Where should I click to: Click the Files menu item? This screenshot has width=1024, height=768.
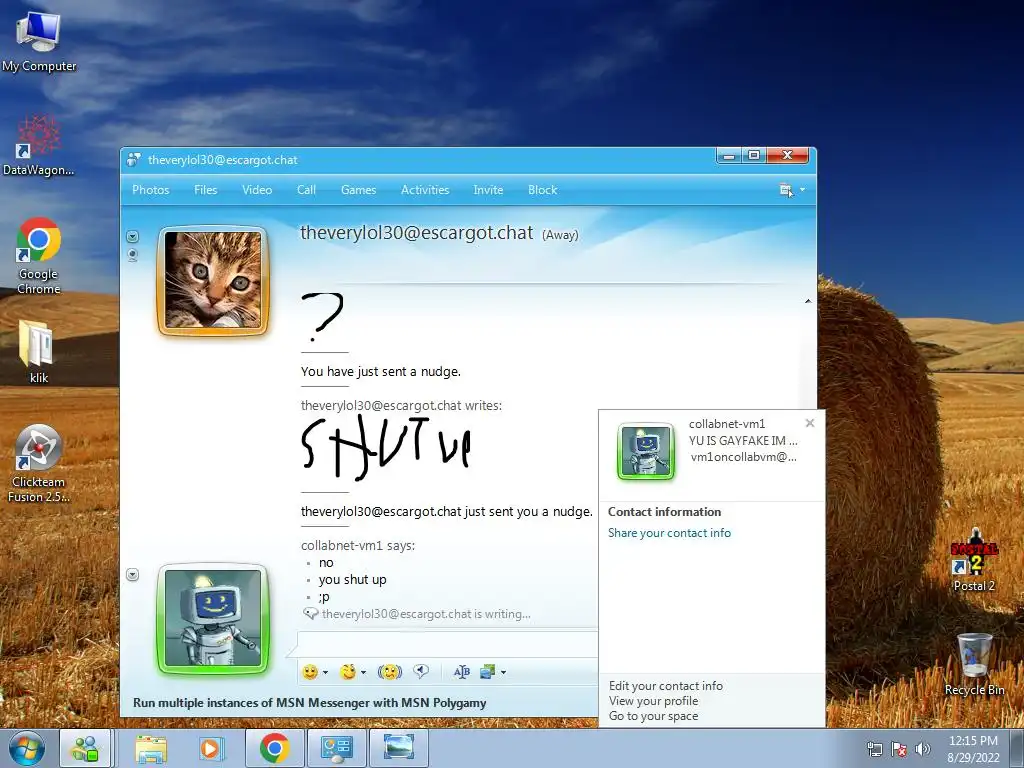coord(206,190)
